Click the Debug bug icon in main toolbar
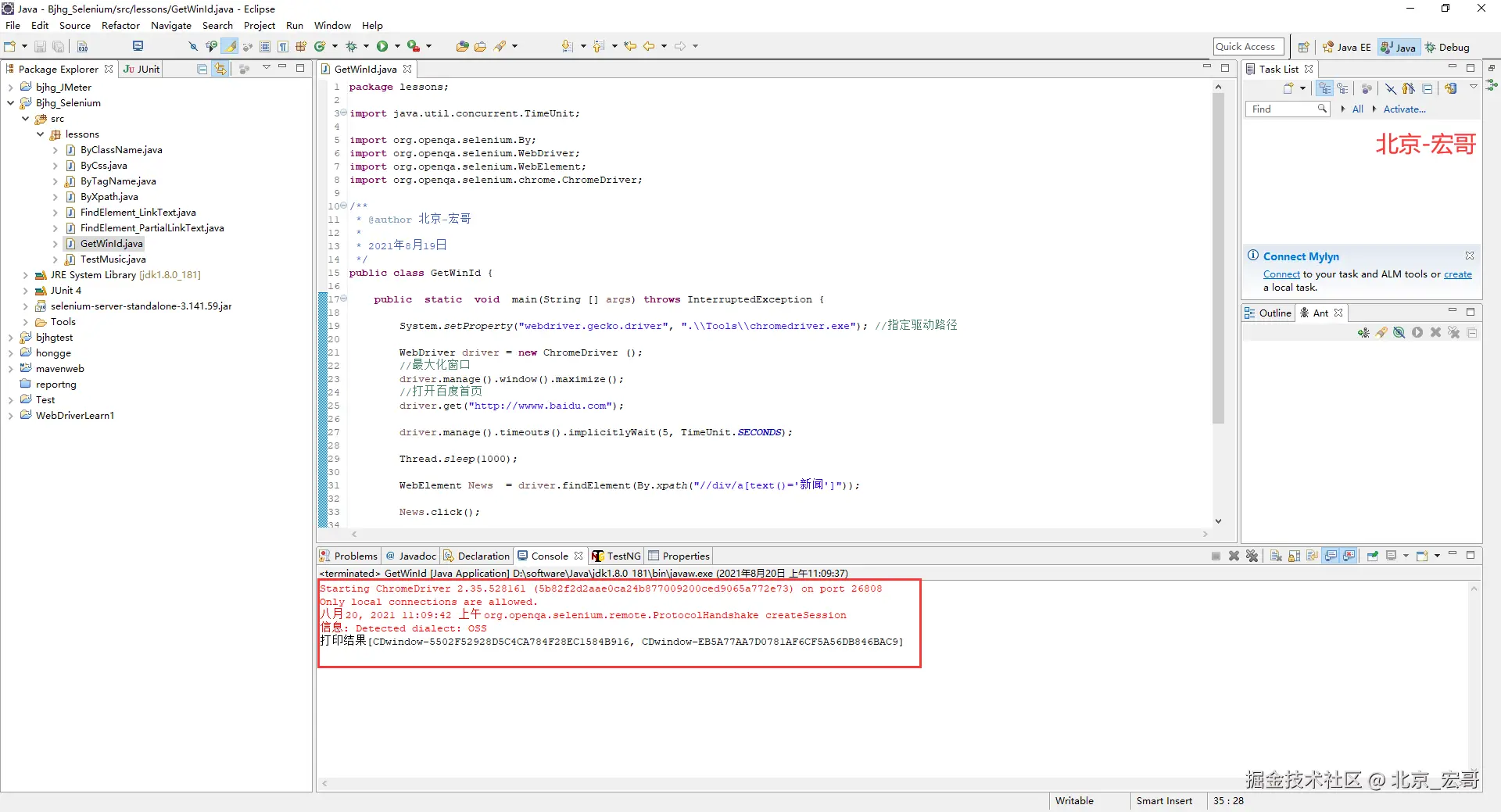The width and height of the screenshot is (1501, 812). tap(351, 47)
